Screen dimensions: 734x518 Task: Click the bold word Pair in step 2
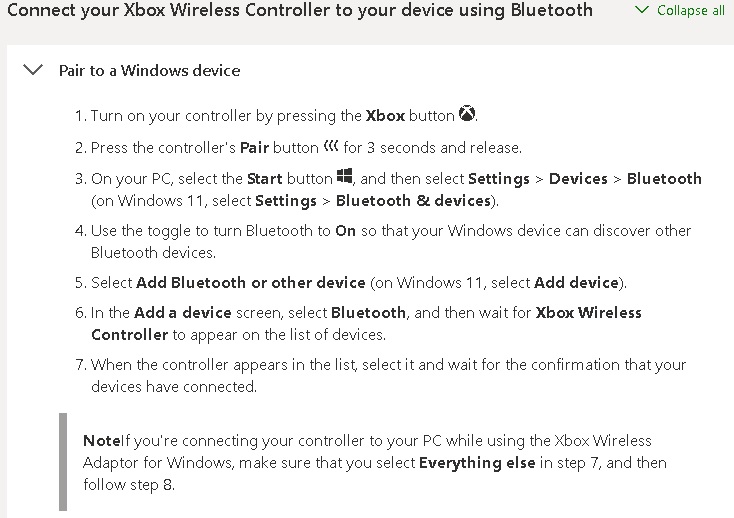[x=254, y=148]
